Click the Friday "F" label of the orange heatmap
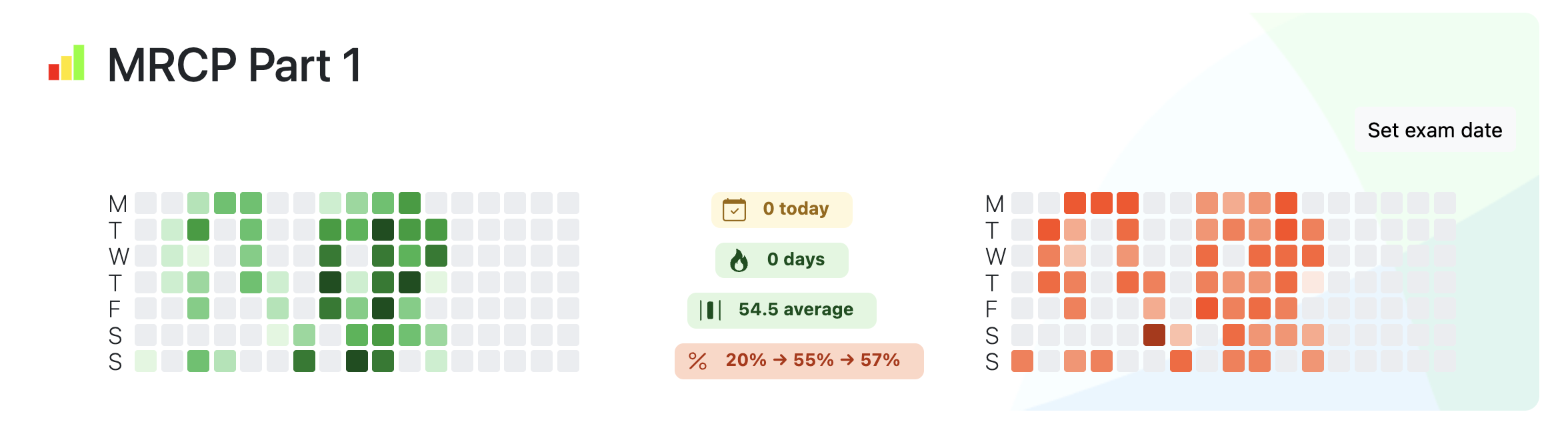The height and width of the screenshot is (426, 1568). pyautogui.click(x=991, y=309)
